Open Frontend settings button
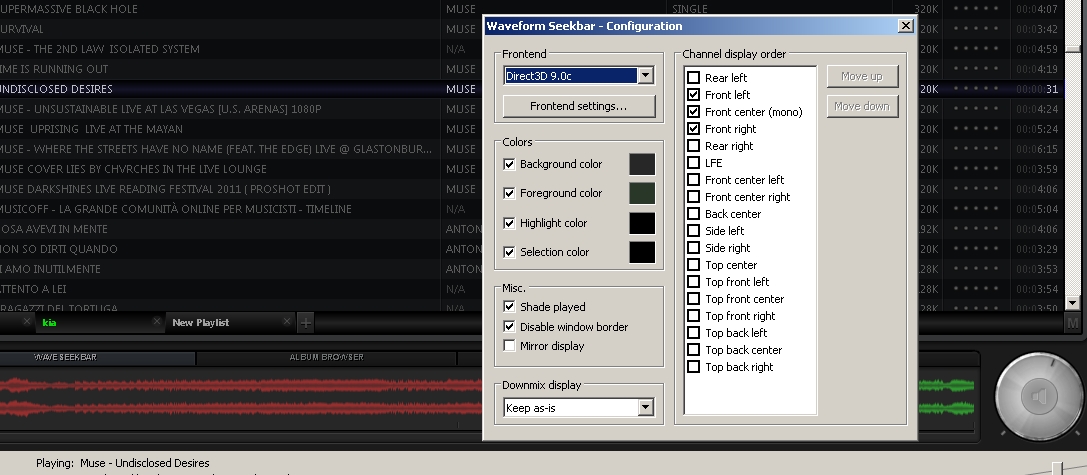Viewport: 1087px width, 475px height. coord(578,106)
